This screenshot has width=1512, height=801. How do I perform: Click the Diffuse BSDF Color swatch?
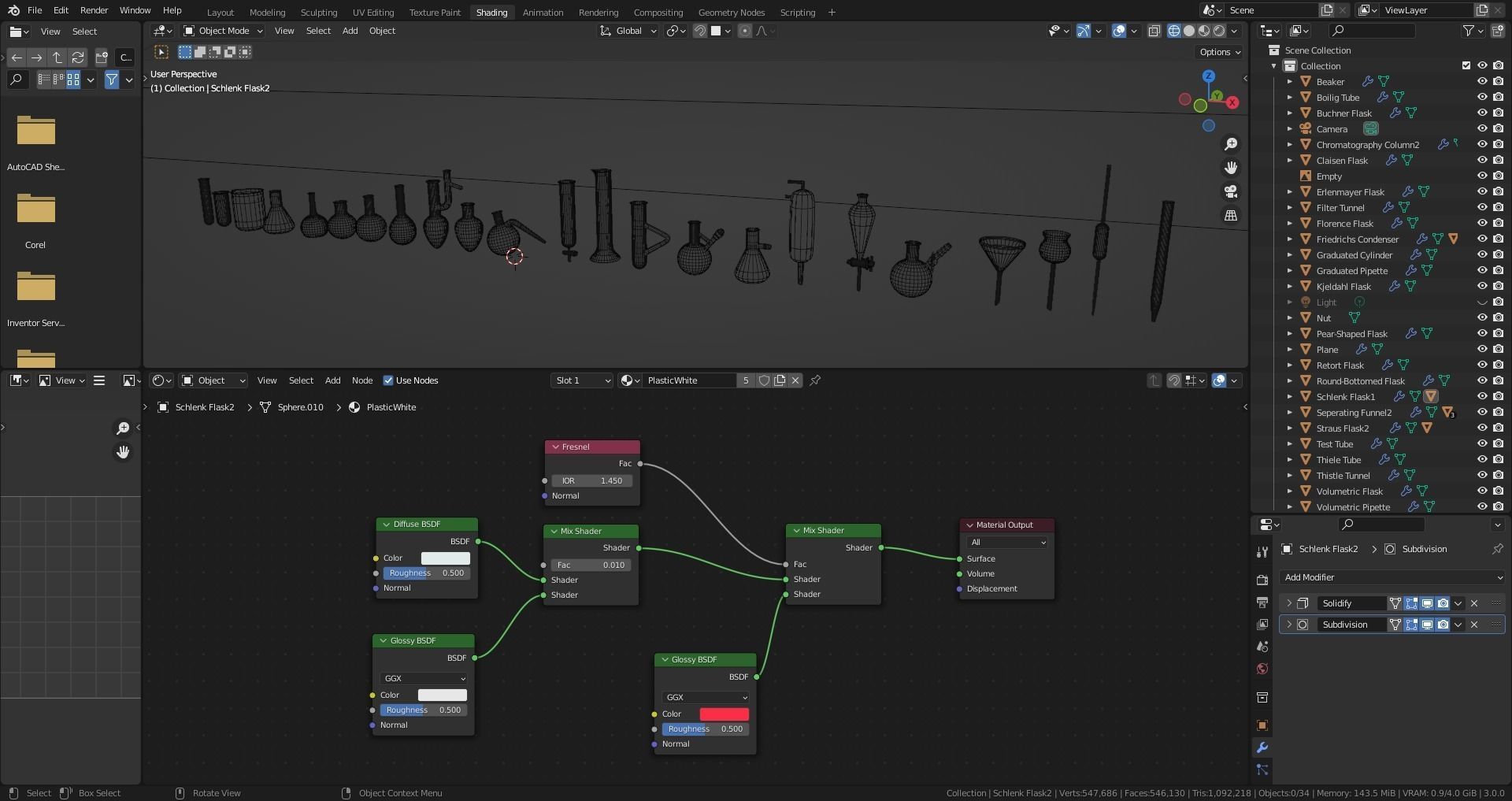tap(446, 558)
